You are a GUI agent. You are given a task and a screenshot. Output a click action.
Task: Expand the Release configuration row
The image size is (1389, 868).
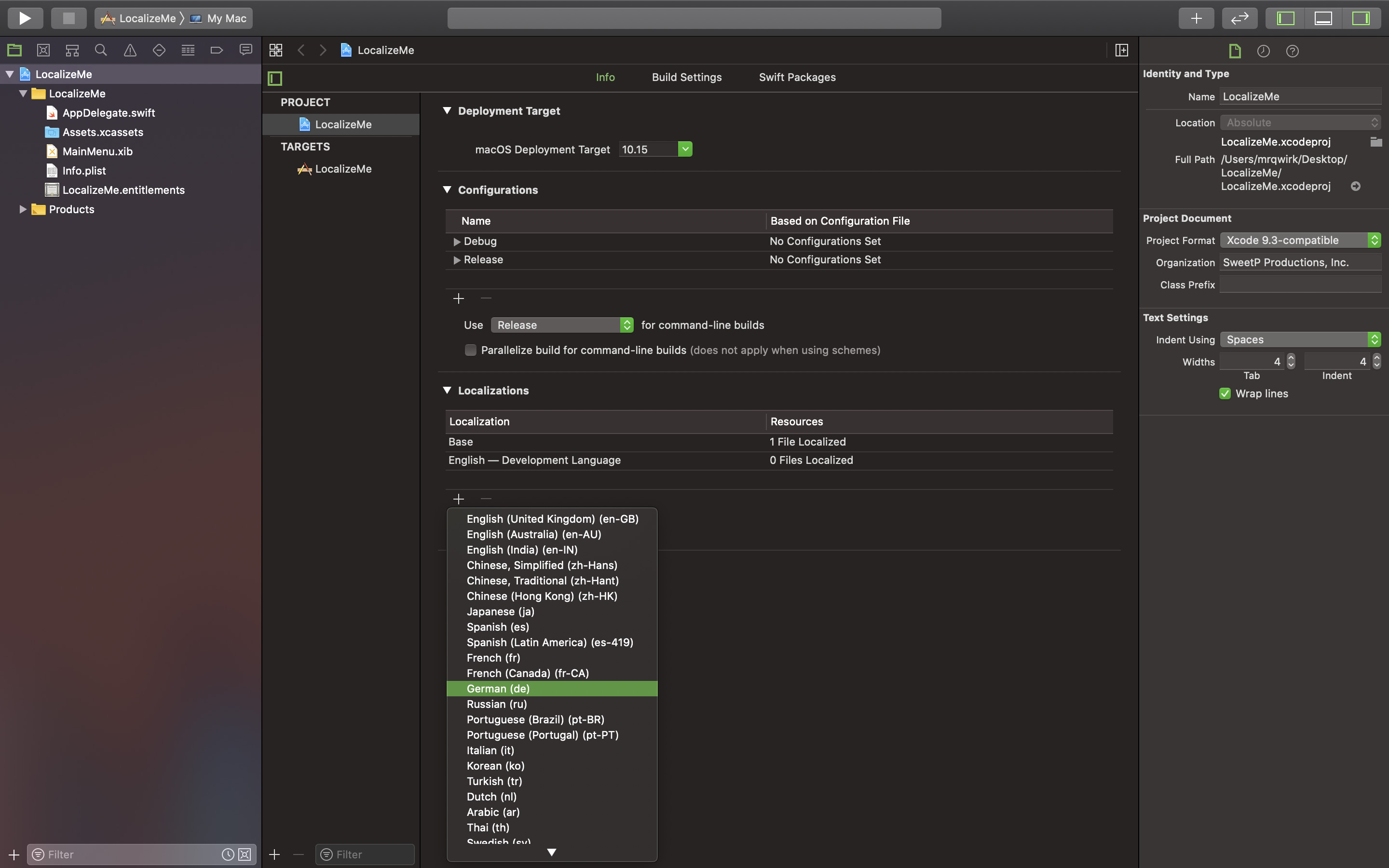tap(457, 260)
